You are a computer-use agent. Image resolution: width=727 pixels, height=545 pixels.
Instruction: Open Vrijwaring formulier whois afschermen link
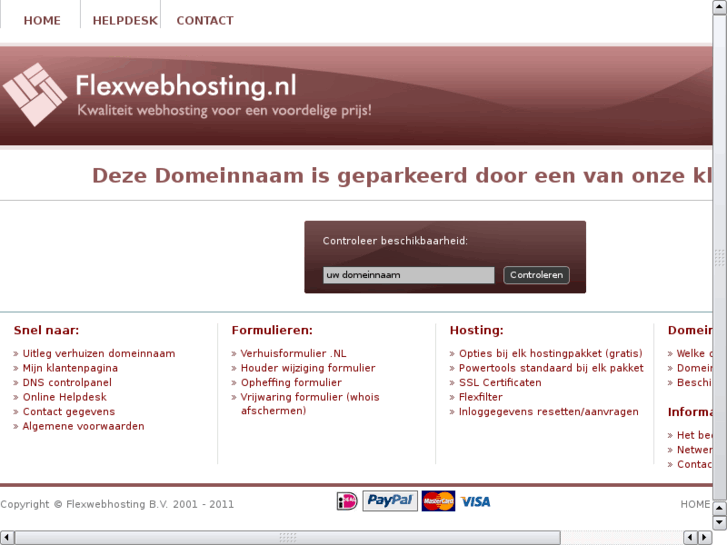coord(310,404)
